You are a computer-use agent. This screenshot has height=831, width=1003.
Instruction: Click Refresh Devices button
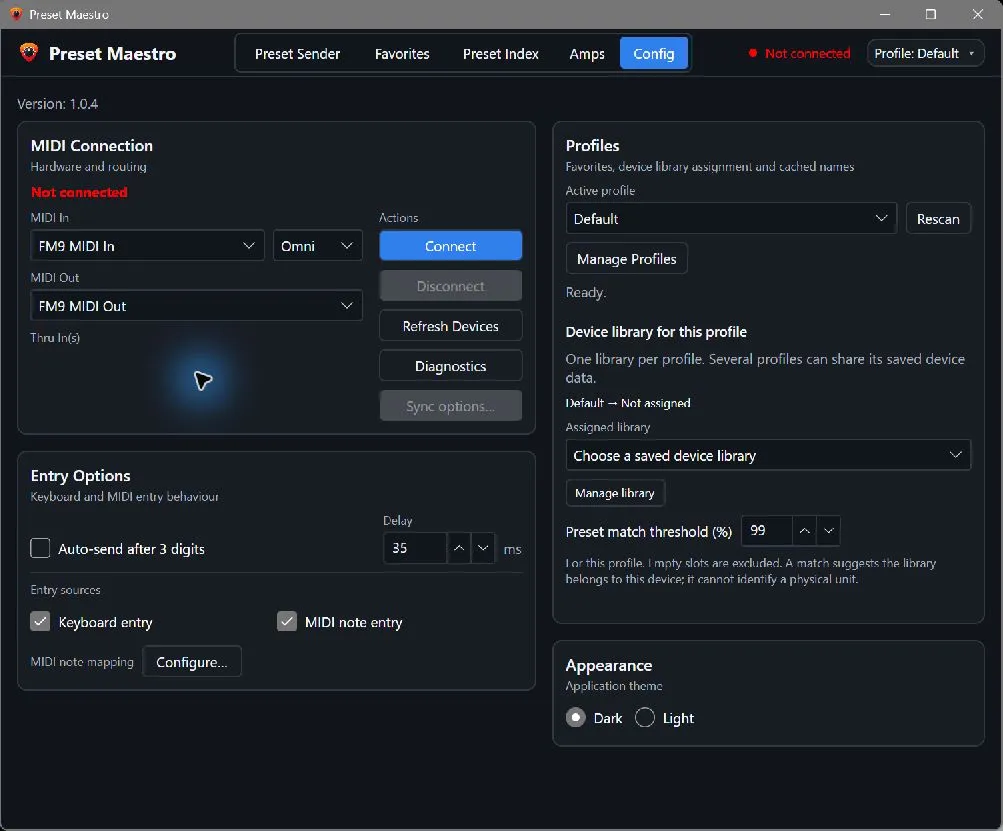(x=450, y=326)
